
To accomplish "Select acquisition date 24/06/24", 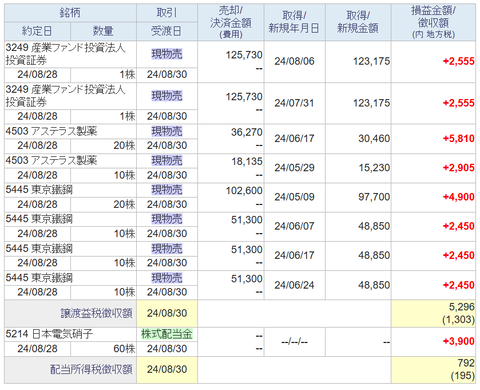I will click(x=294, y=285).
